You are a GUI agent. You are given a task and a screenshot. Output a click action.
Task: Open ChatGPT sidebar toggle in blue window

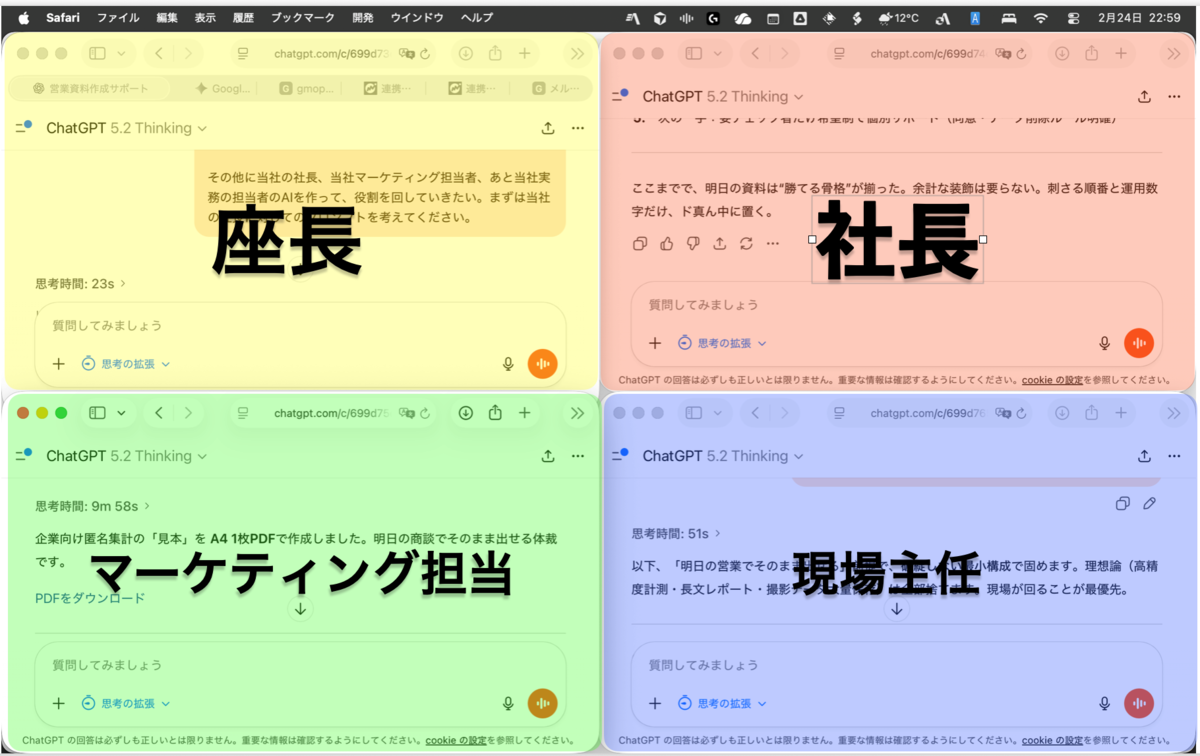coord(620,455)
